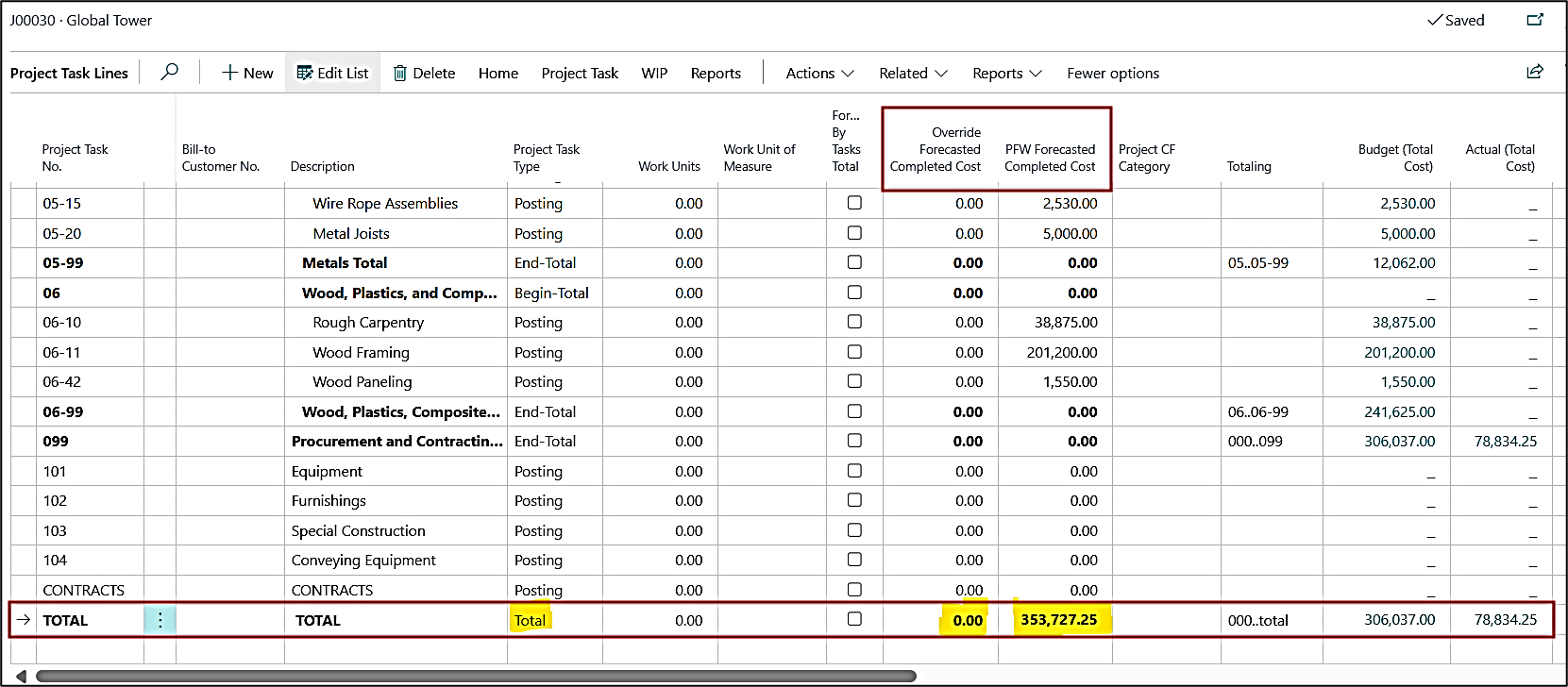The height and width of the screenshot is (687, 1568).
Task: Click totaling value 05..05-99
Action: click(1257, 262)
